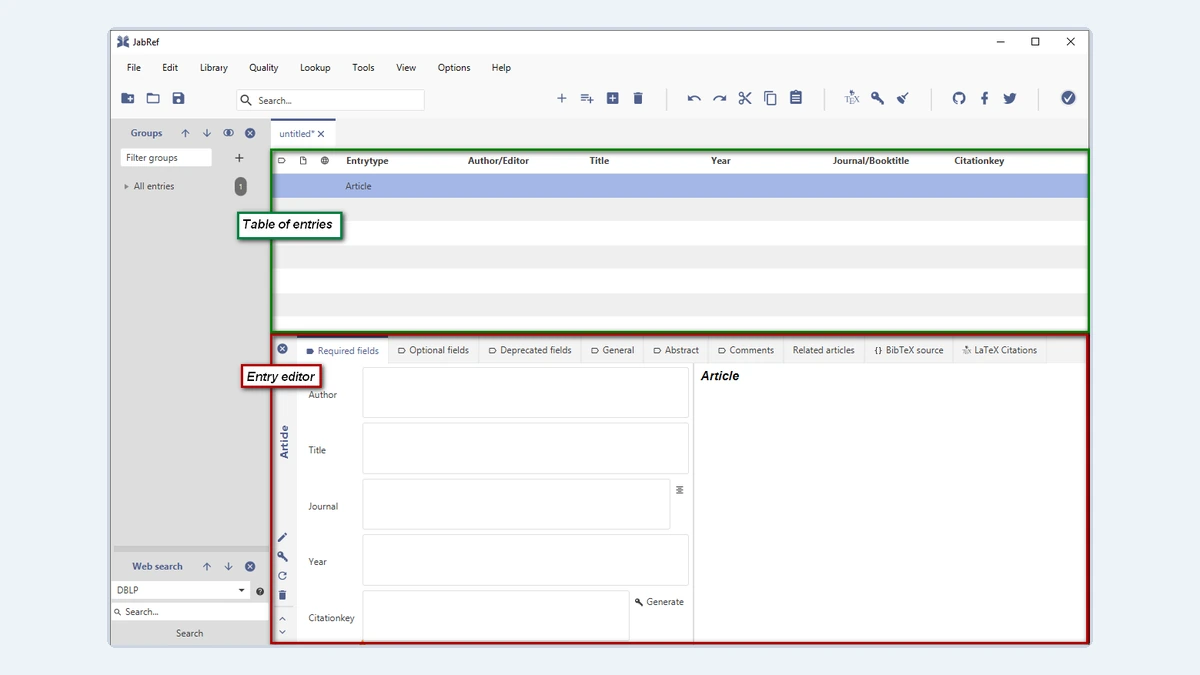The image size is (1200, 675).
Task: Move Web search panel down
Action: coord(228,567)
